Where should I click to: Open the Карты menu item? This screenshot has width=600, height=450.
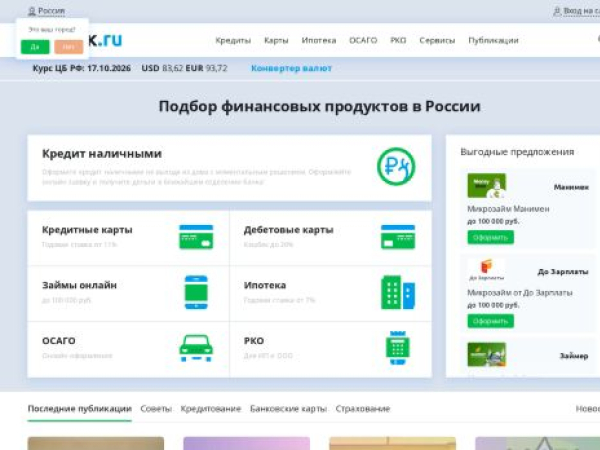(276, 40)
